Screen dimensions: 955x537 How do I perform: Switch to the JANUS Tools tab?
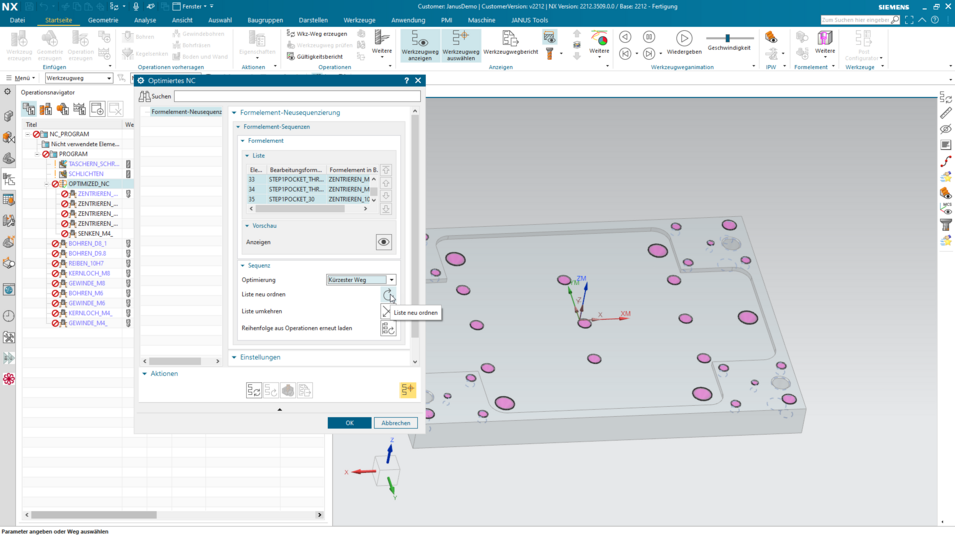coord(529,20)
